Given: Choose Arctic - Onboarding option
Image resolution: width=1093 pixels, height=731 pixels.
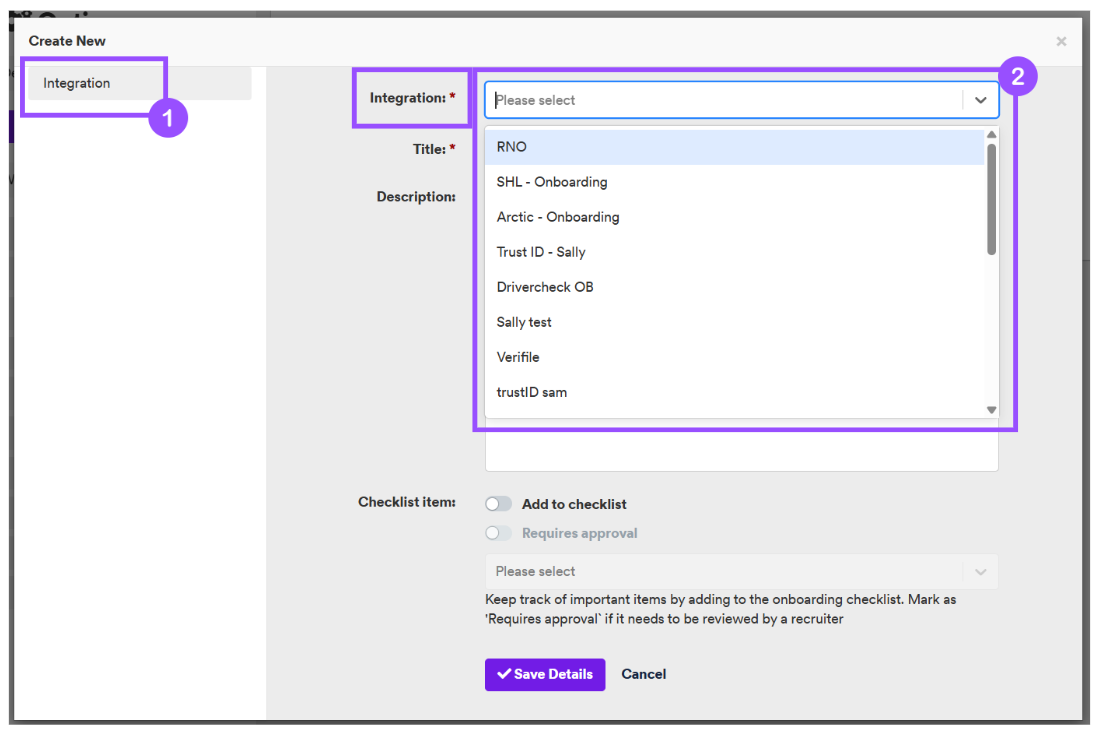Looking at the screenshot, I should click(734, 217).
